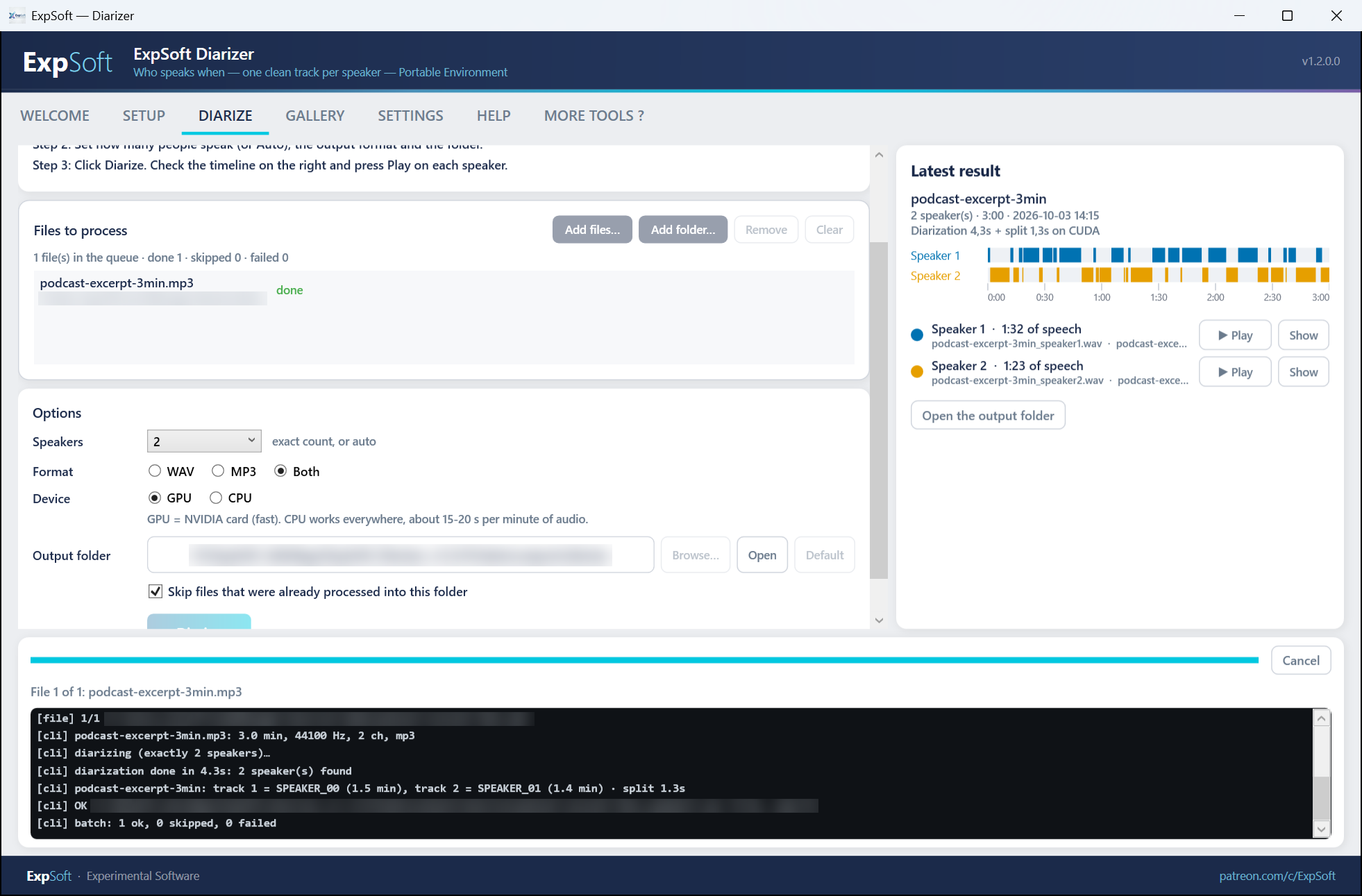Click the Remove button in Files to process
Image resolution: width=1362 pixels, height=896 pixels.
click(x=766, y=230)
